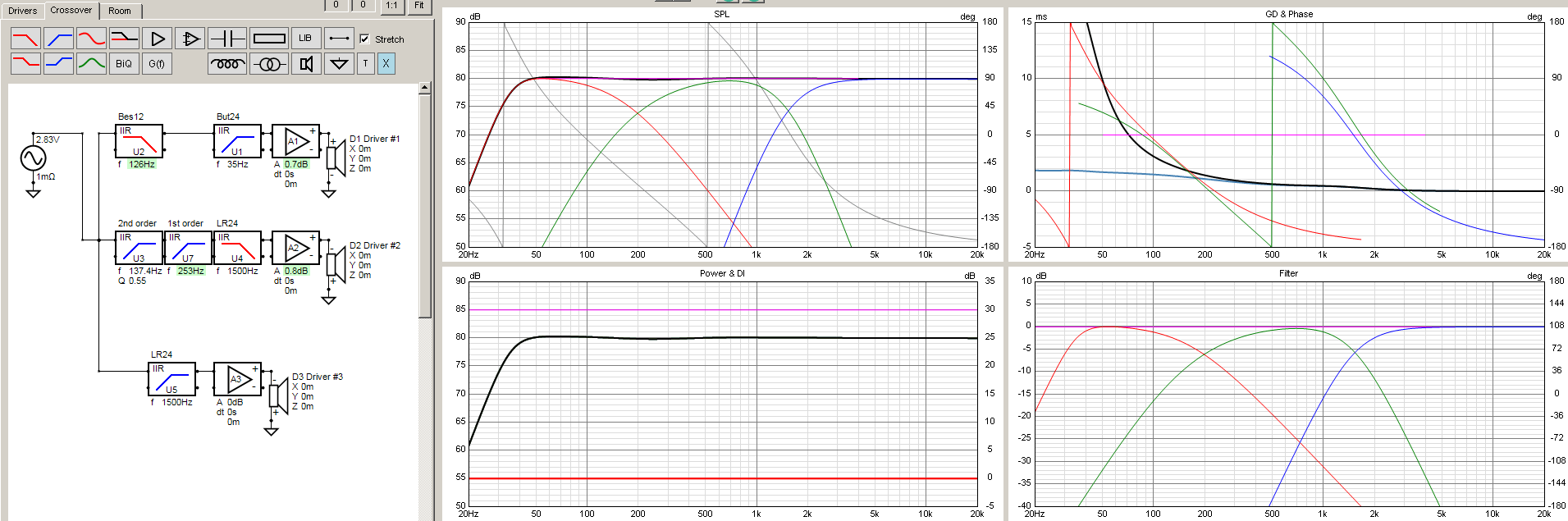
Task: Select the A2 amplifier block
Action: 295,248
